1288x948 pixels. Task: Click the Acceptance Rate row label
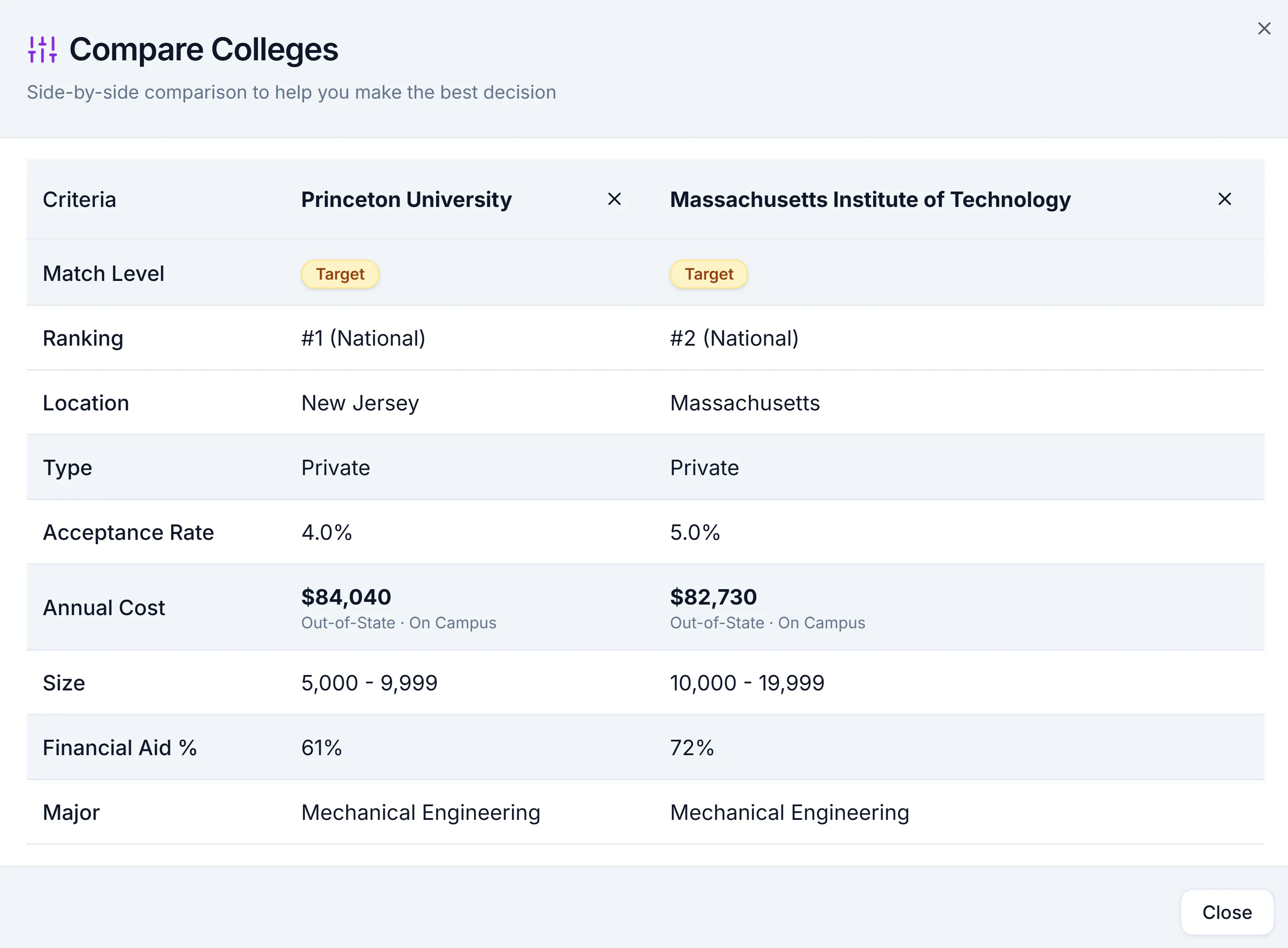point(129,532)
